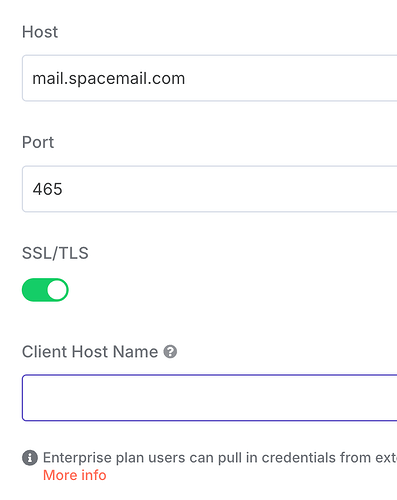Click the info icon beside Enterprise plan note

pyautogui.click(x=30, y=458)
